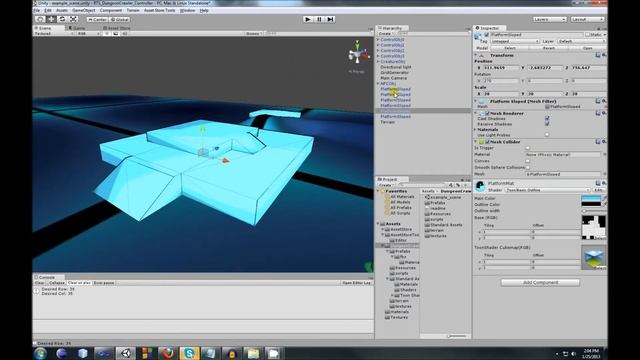Open the Asset Store Tools menu
Image resolution: width=640 pixels, height=360 pixels.
click(x=160, y=10)
